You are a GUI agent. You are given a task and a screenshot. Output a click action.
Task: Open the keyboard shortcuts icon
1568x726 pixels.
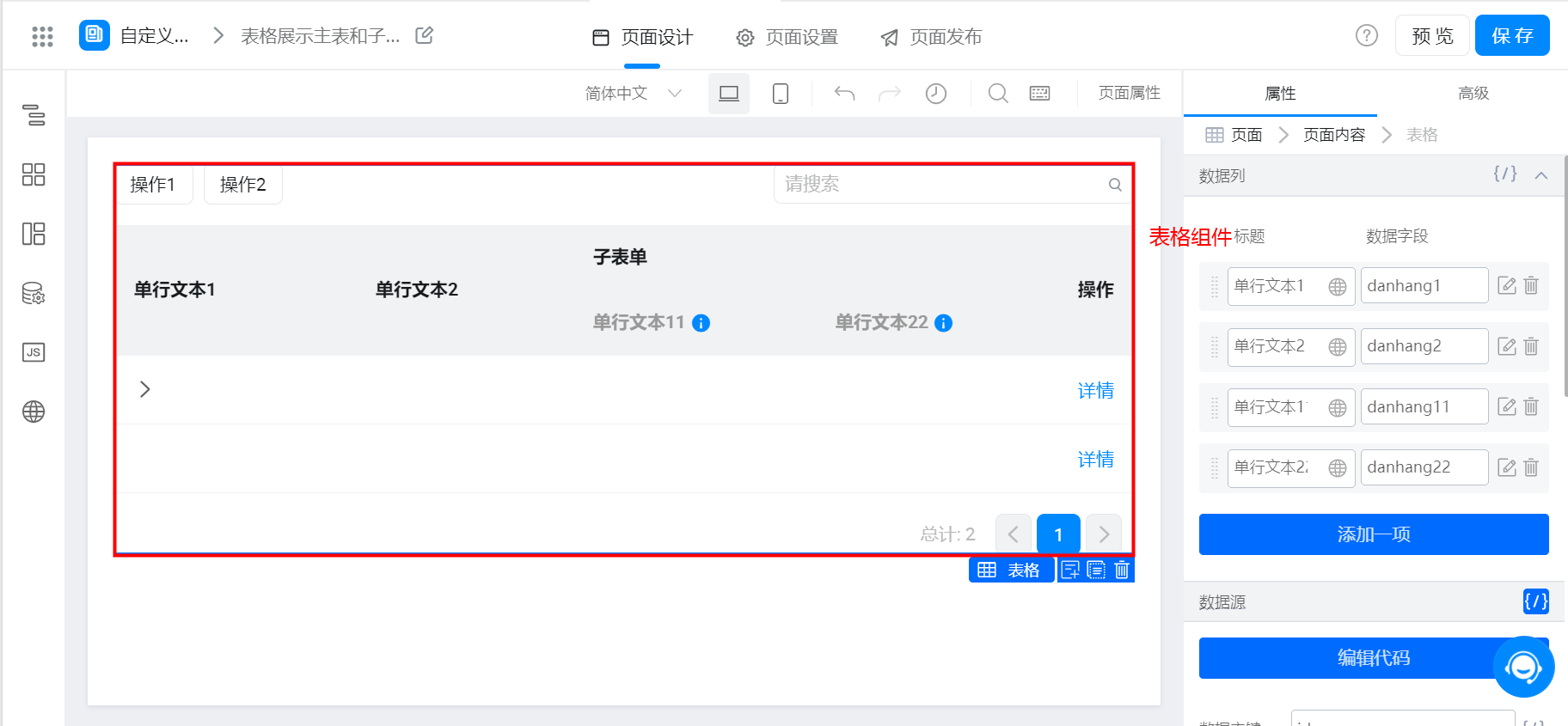(x=1040, y=93)
